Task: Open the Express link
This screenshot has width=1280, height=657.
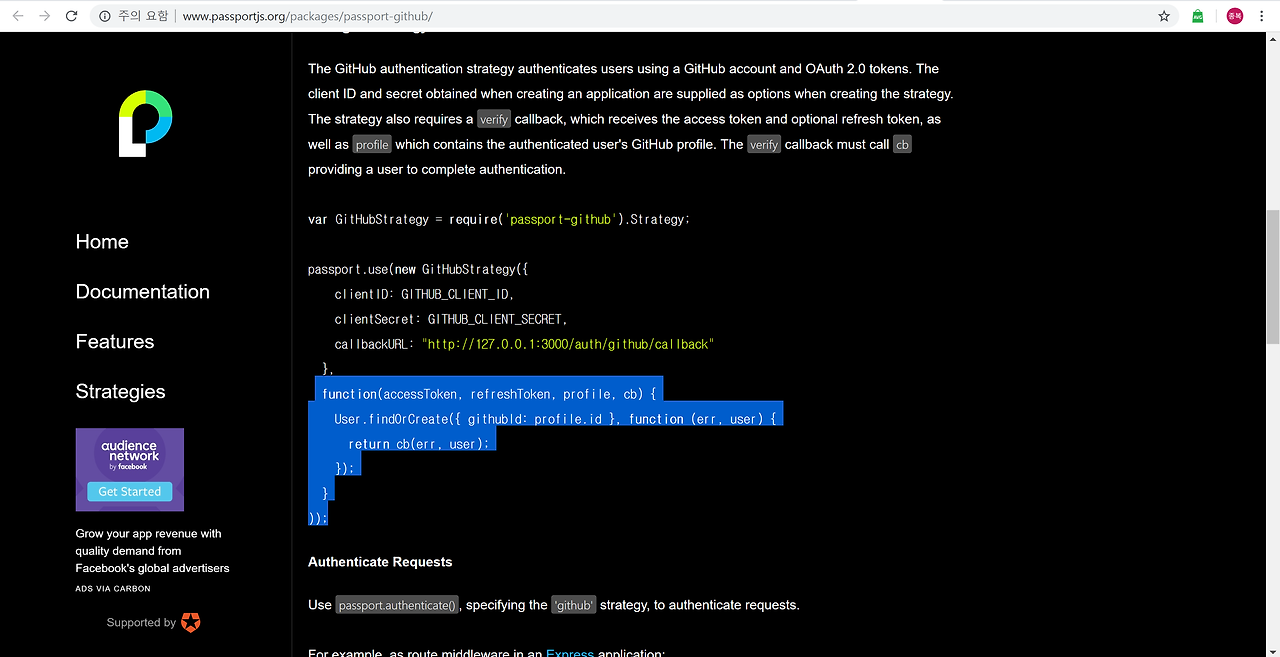Action: [570, 653]
